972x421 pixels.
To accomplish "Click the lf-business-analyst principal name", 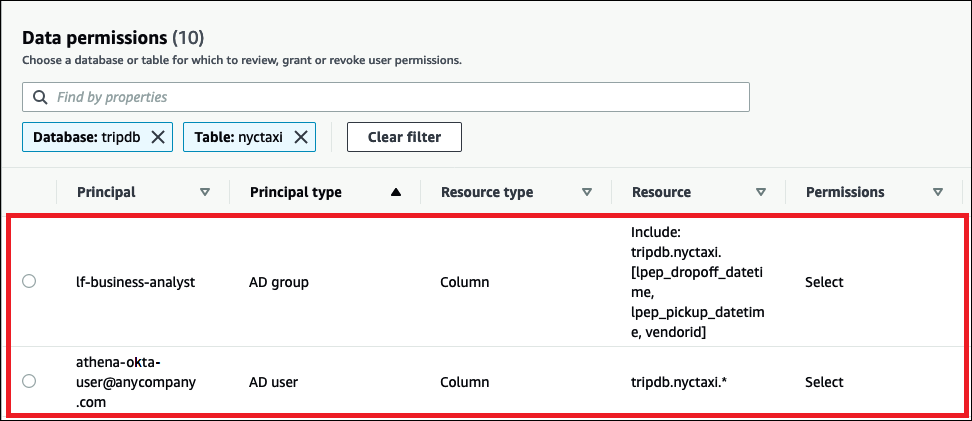I will pos(137,282).
